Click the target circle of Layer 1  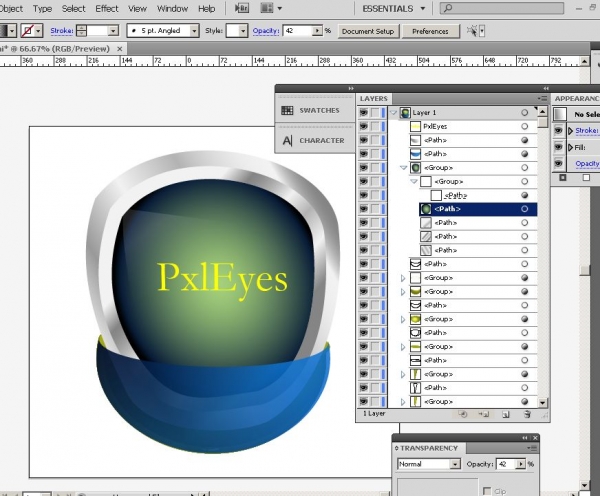[525, 113]
